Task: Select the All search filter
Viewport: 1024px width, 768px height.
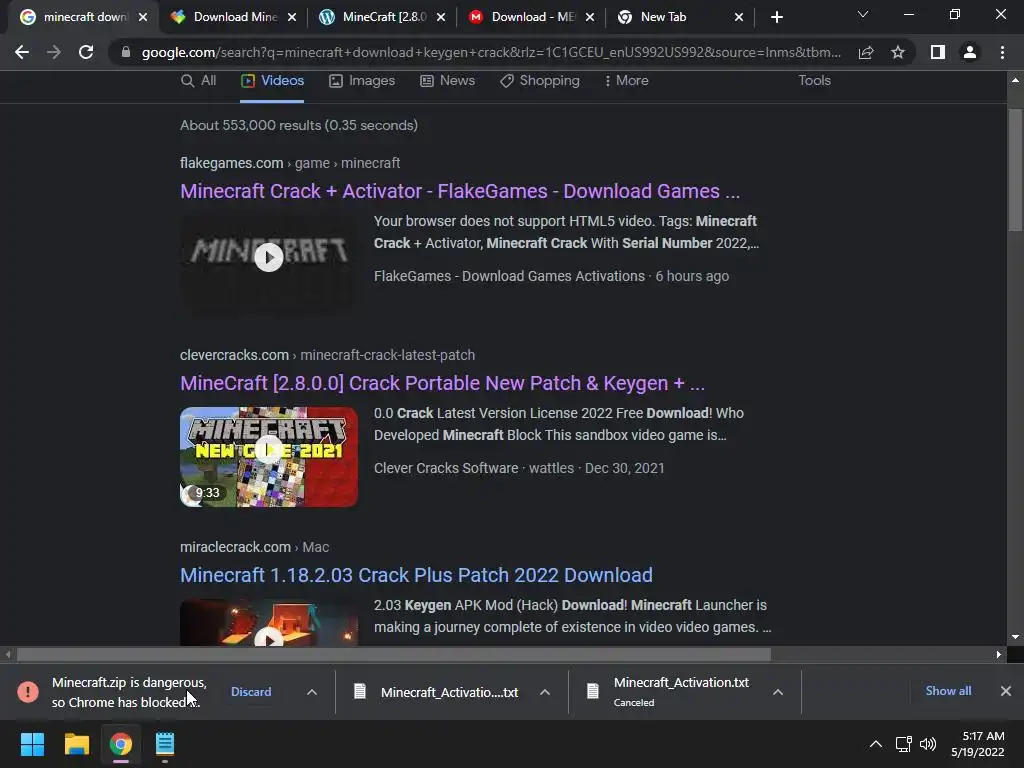Action: pyautogui.click(x=199, y=80)
